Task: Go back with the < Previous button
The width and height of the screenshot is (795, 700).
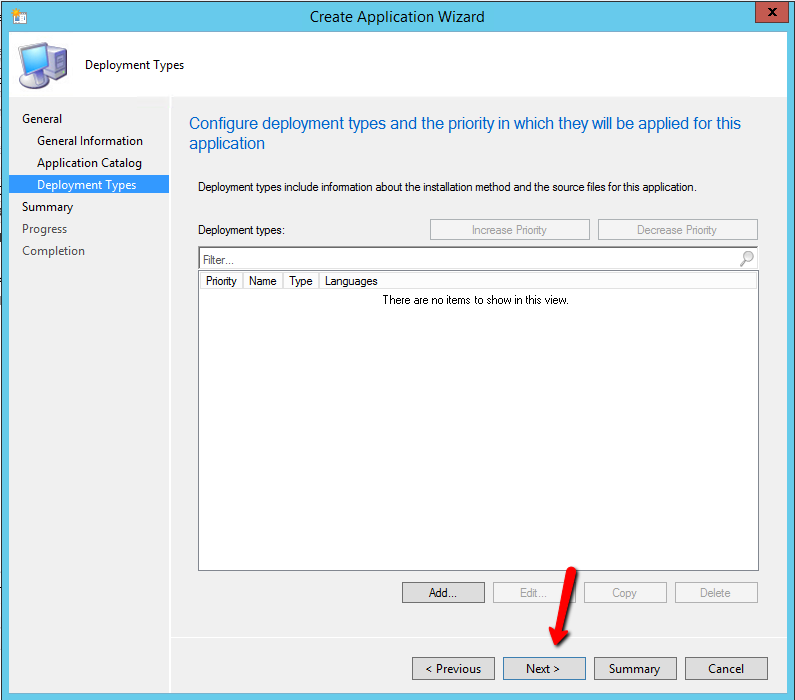Action: click(453, 669)
